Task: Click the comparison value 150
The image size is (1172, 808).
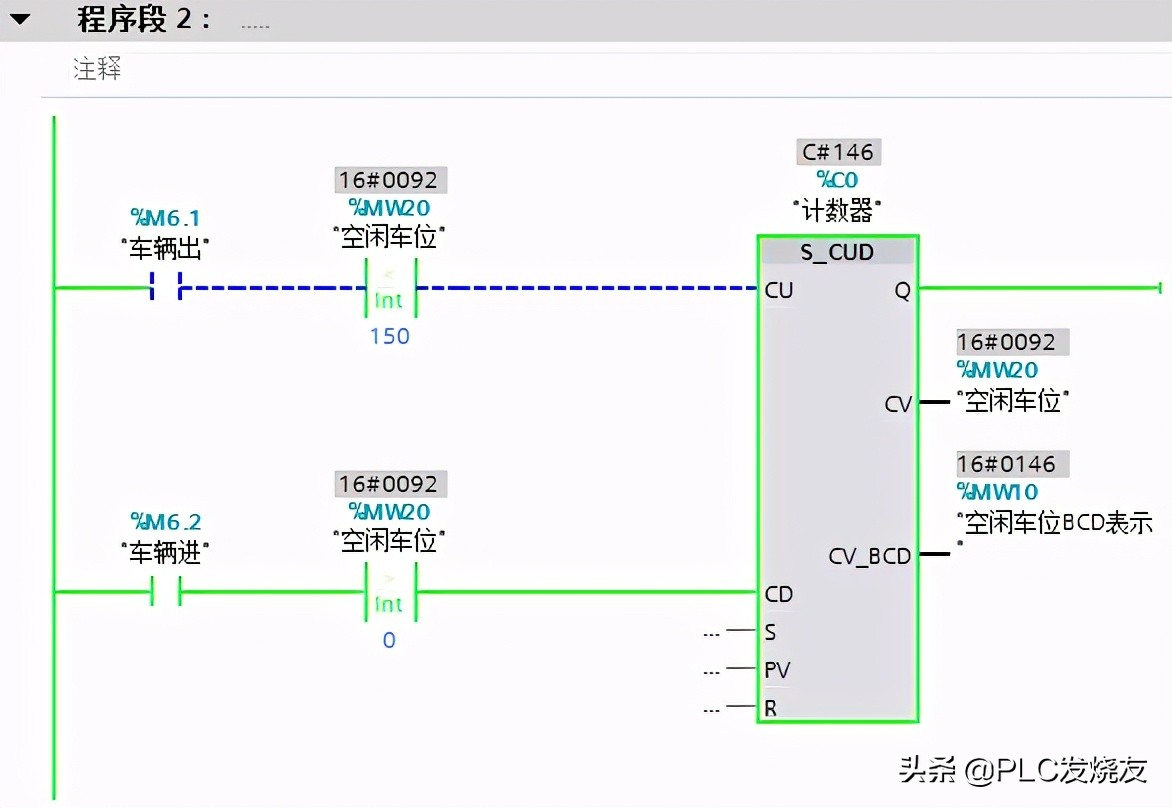Action: (389, 336)
